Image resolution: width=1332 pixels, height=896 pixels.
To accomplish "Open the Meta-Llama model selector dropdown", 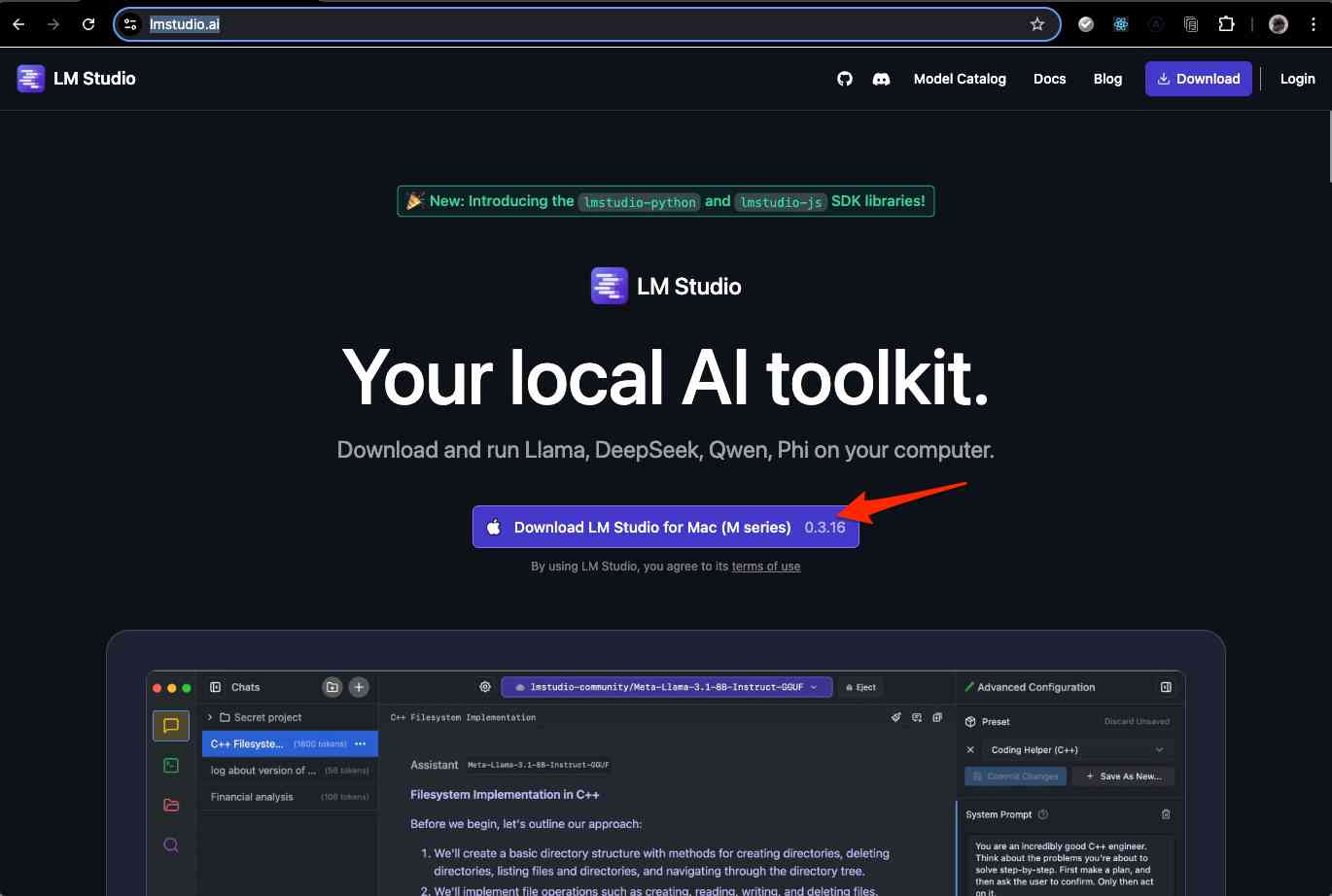I will click(x=666, y=687).
